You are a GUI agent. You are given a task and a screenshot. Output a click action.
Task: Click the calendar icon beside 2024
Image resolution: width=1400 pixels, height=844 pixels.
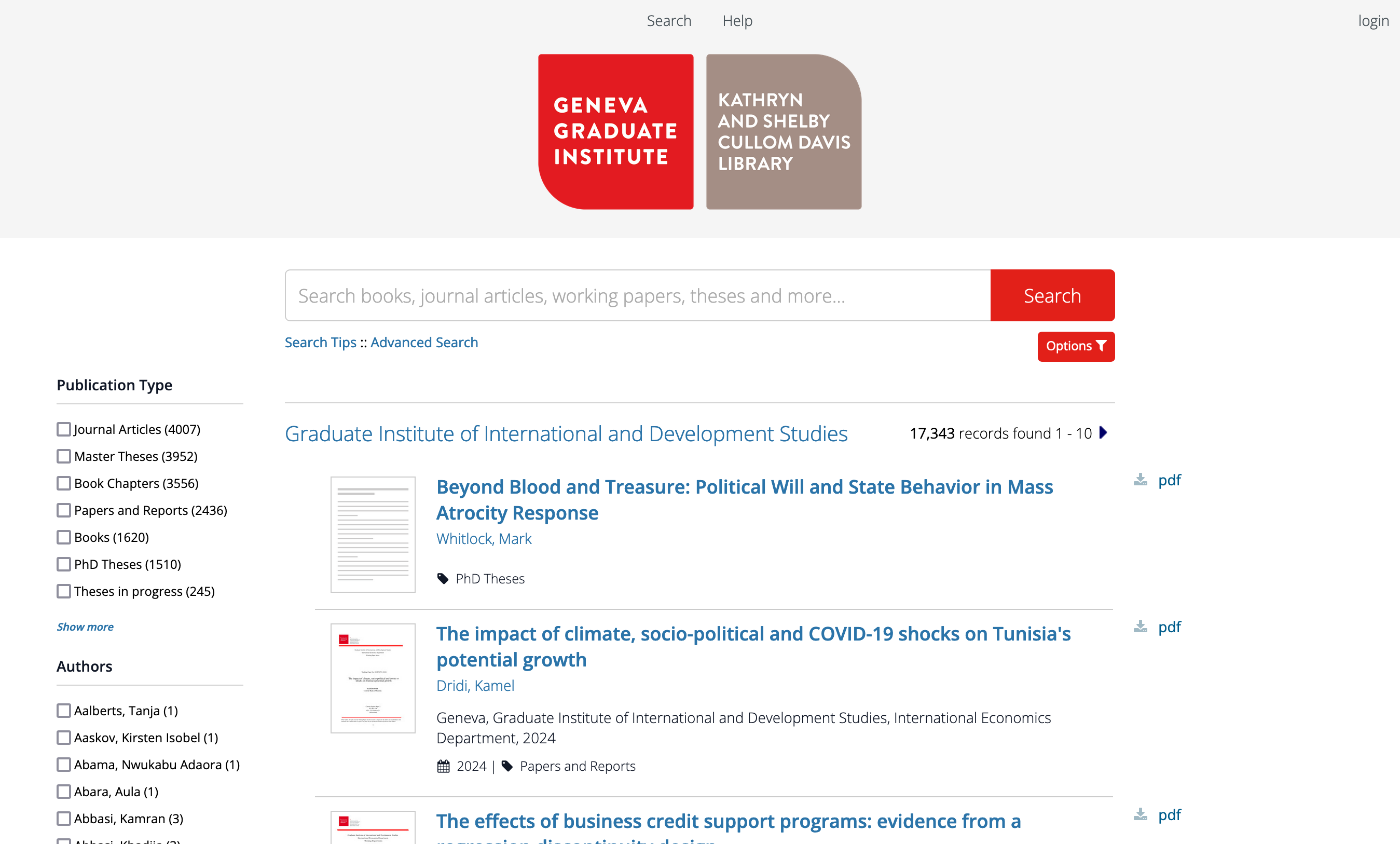click(443, 766)
